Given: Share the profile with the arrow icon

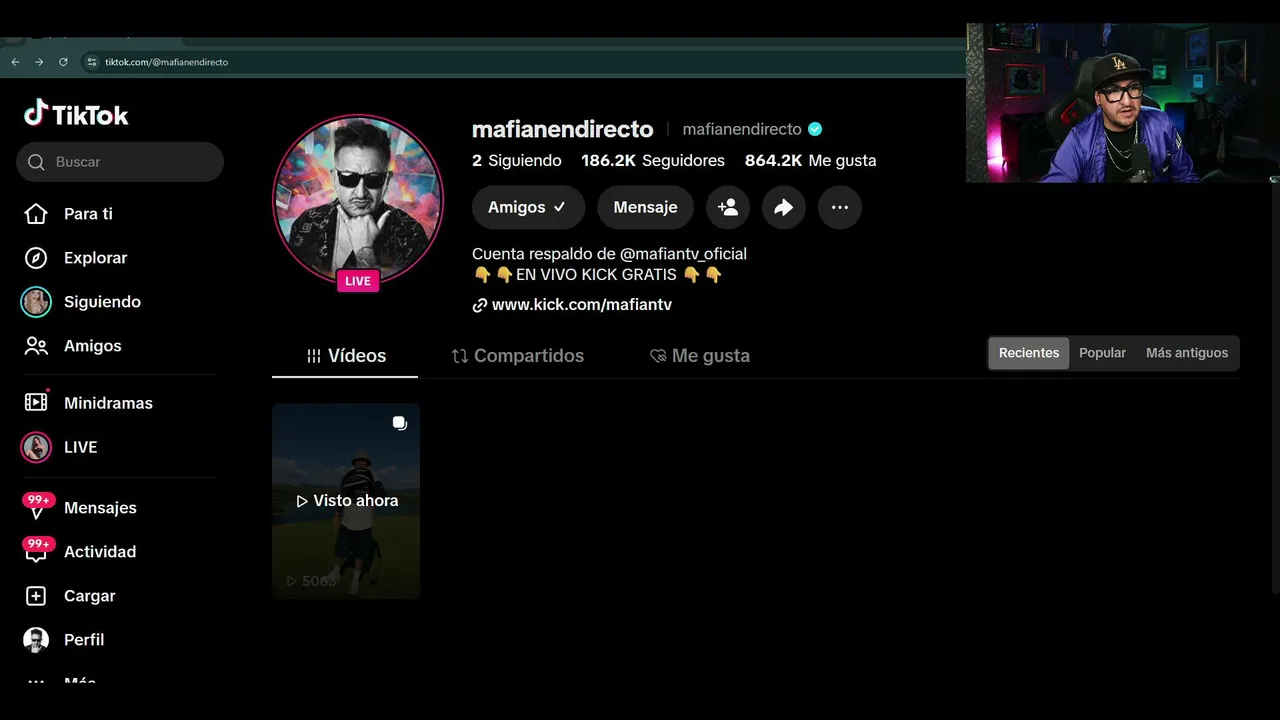Looking at the screenshot, I should 784,207.
